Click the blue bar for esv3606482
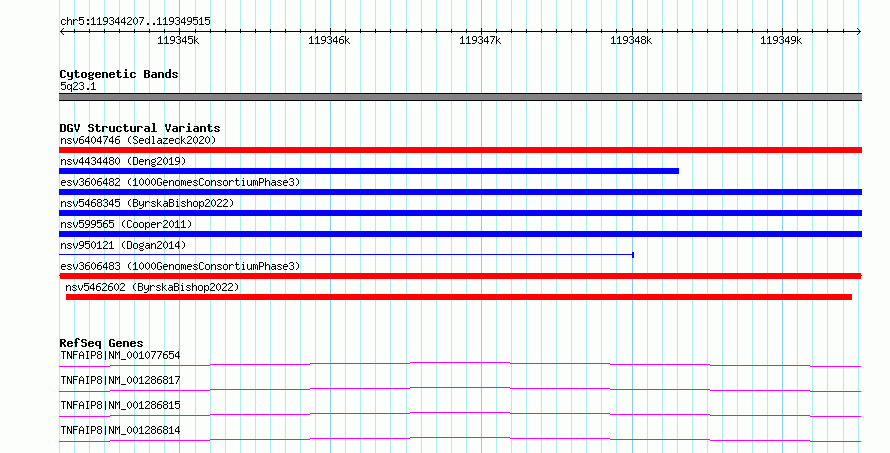The height and width of the screenshot is (453, 890). point(460,192)
